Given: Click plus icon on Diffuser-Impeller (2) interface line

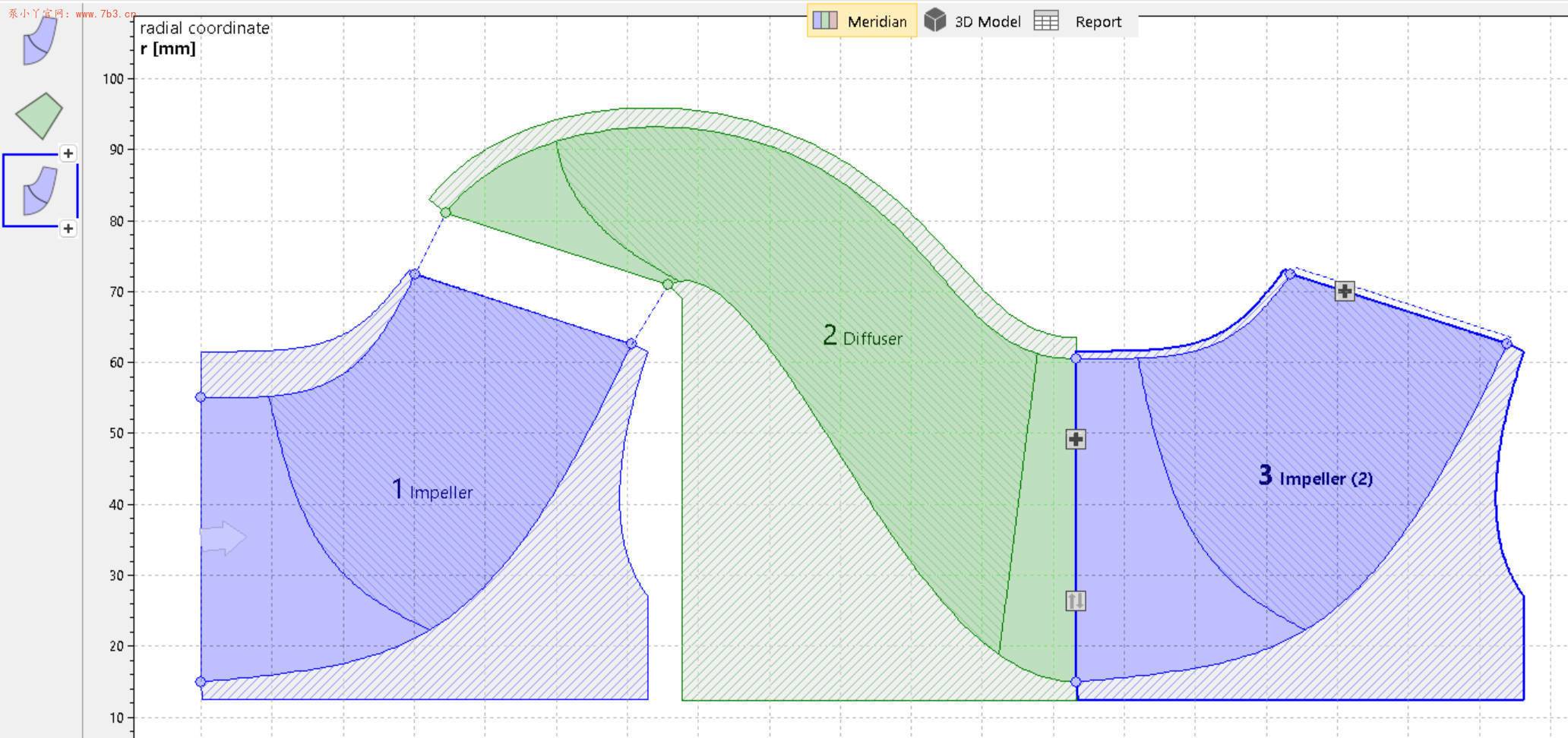Looking at the screenshot, I should click(1075, 439).
